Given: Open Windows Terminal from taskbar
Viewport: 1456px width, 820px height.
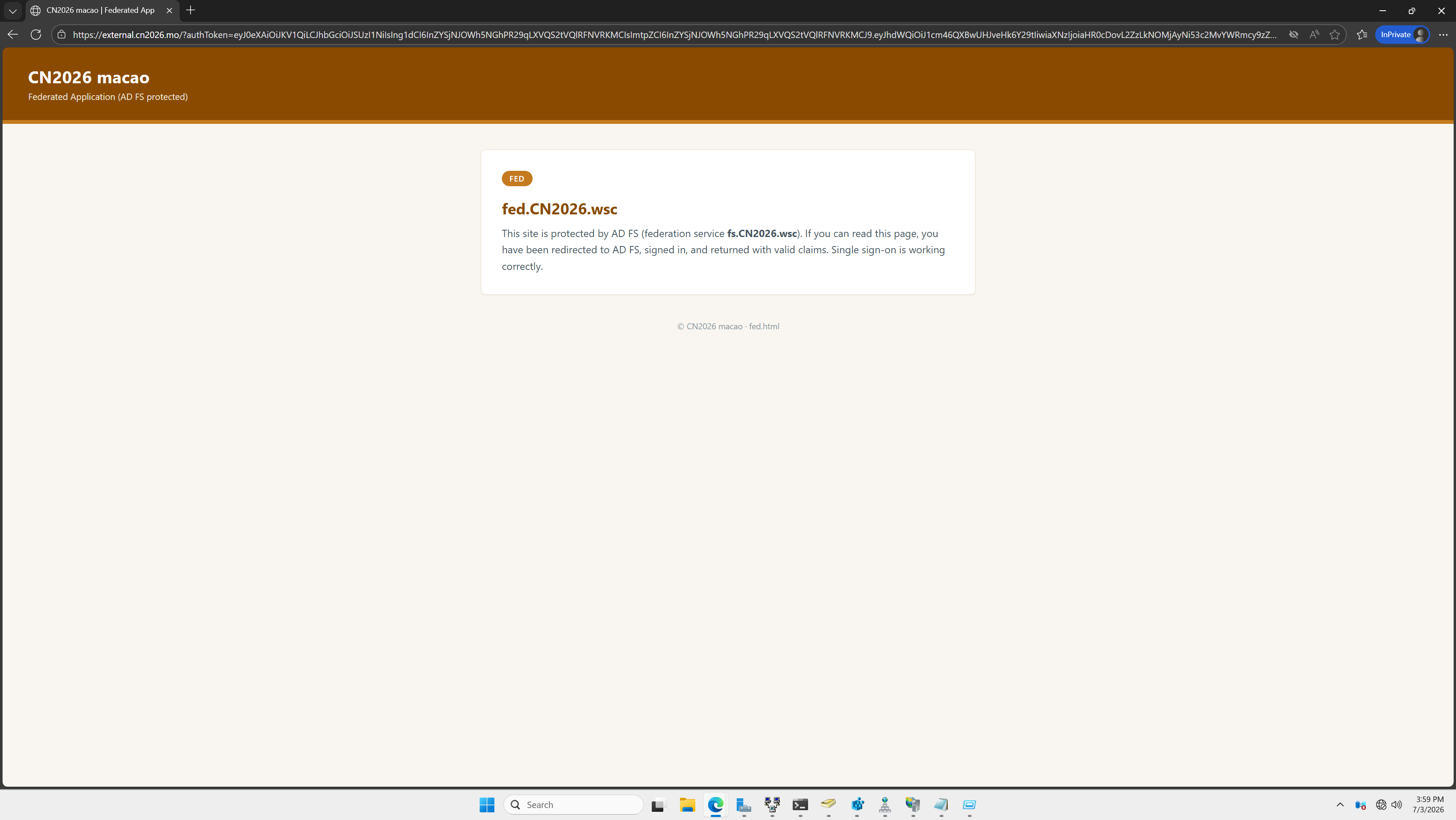Looking at the screenshot, I should pyautogui.click(x=800, y=805).
